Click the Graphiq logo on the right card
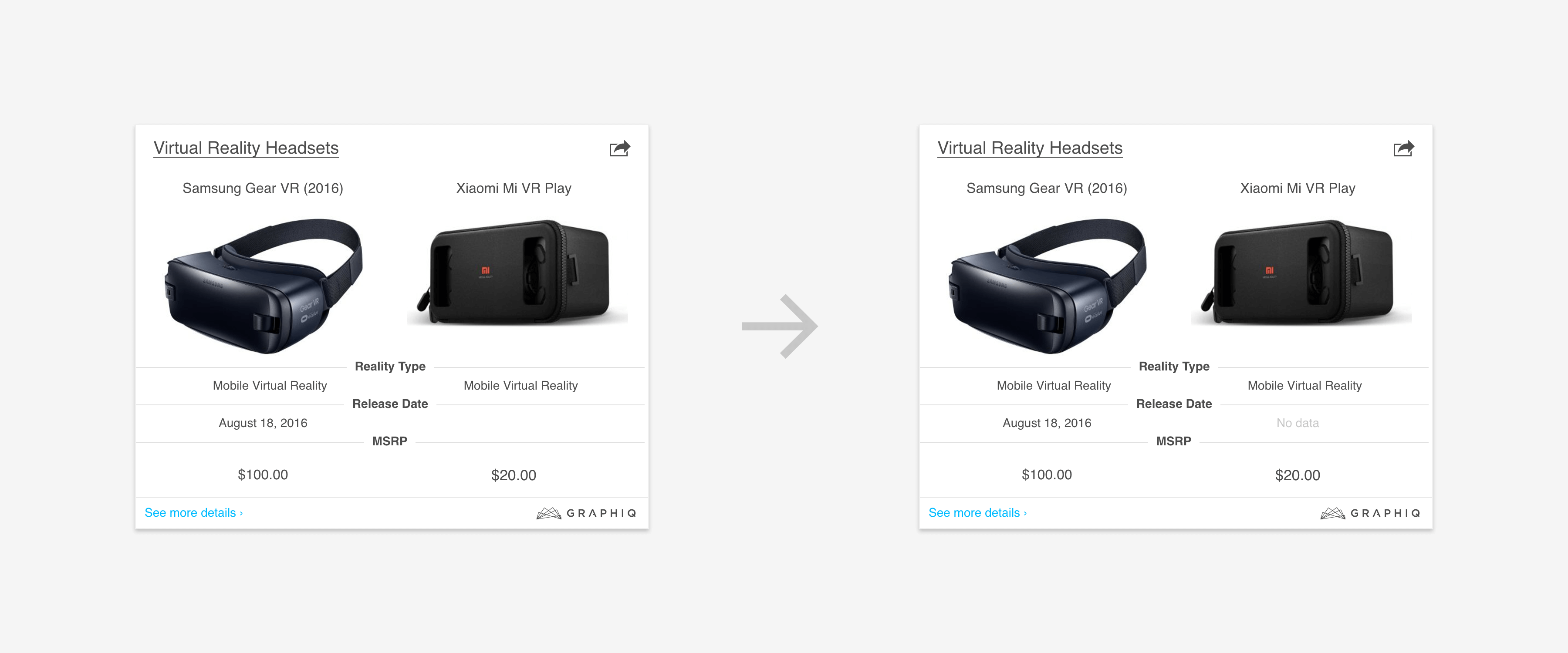The image size is (1568, 653). (1370, 513)
